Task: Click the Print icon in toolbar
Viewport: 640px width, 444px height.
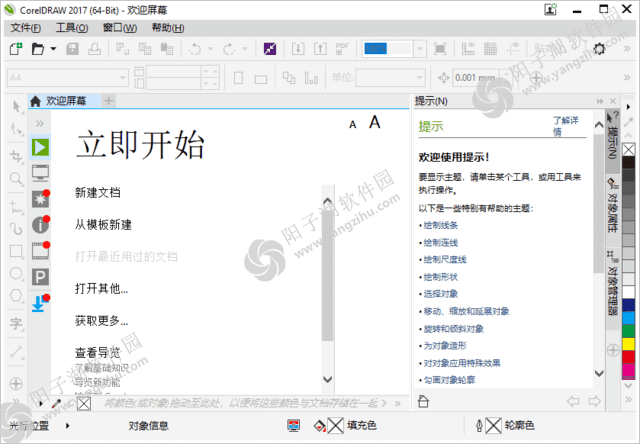Action: click(x=94, y=49)
